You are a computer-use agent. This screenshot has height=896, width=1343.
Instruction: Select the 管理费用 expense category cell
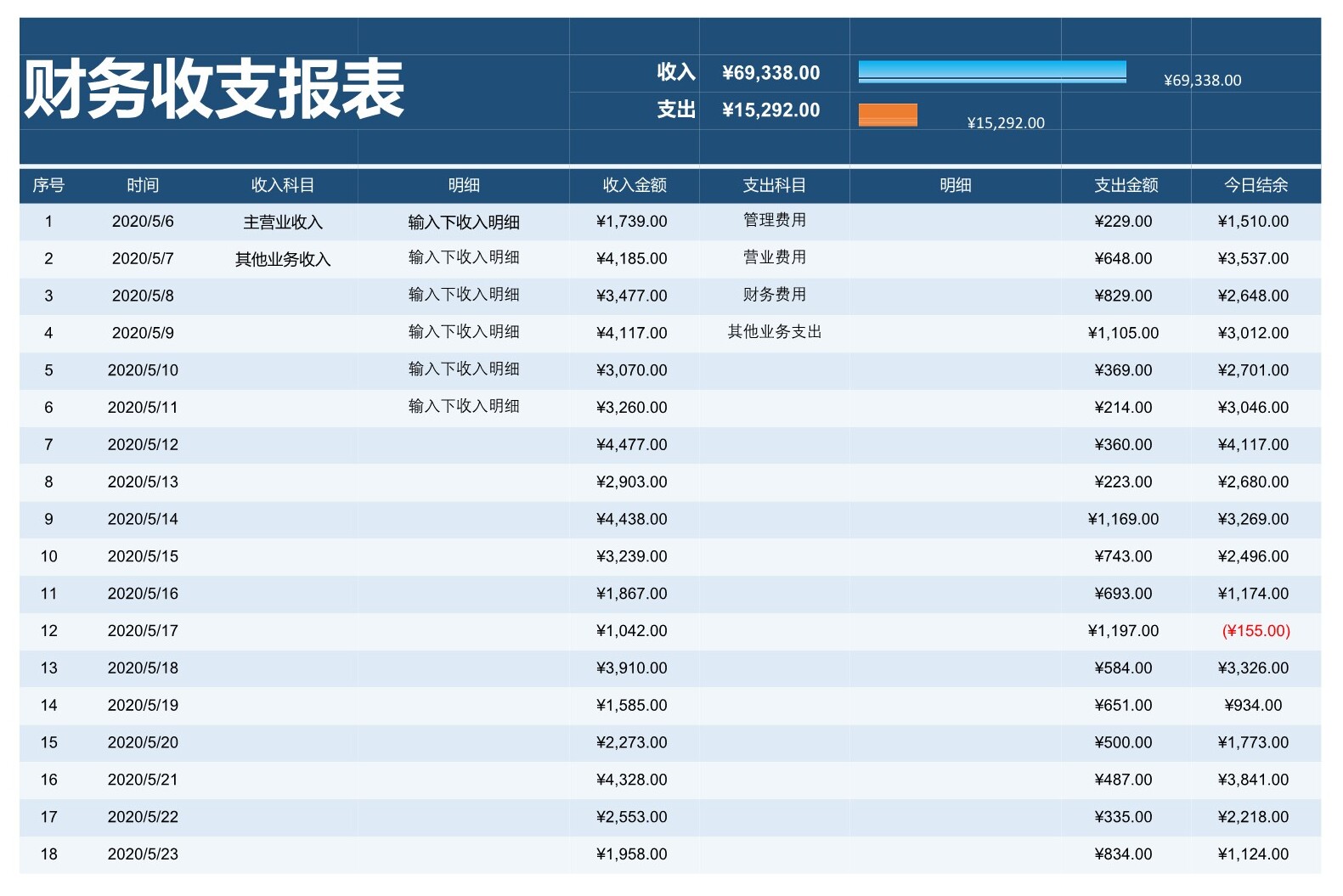pyautogui.click(x=774, y=221)
